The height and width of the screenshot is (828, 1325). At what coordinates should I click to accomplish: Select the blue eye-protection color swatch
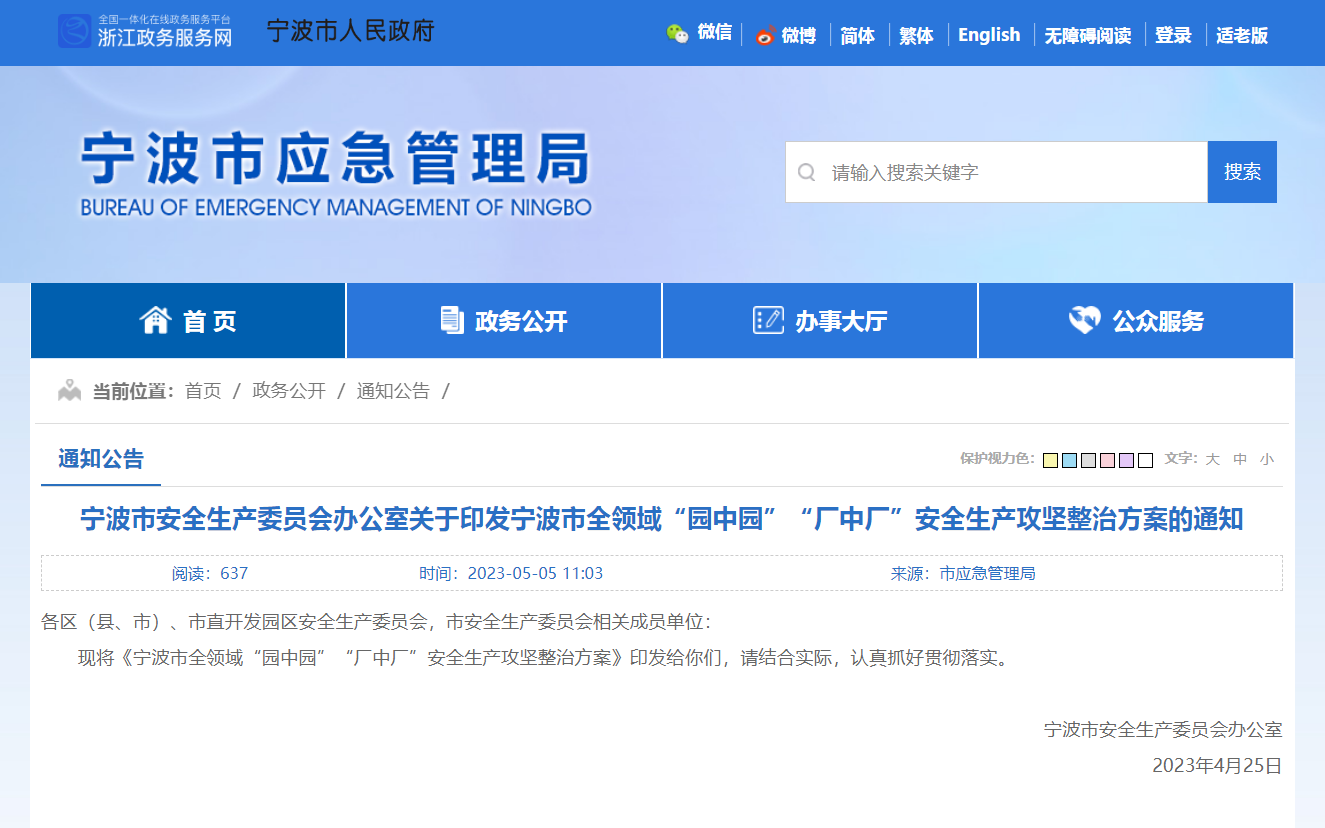click(1069, 460)
